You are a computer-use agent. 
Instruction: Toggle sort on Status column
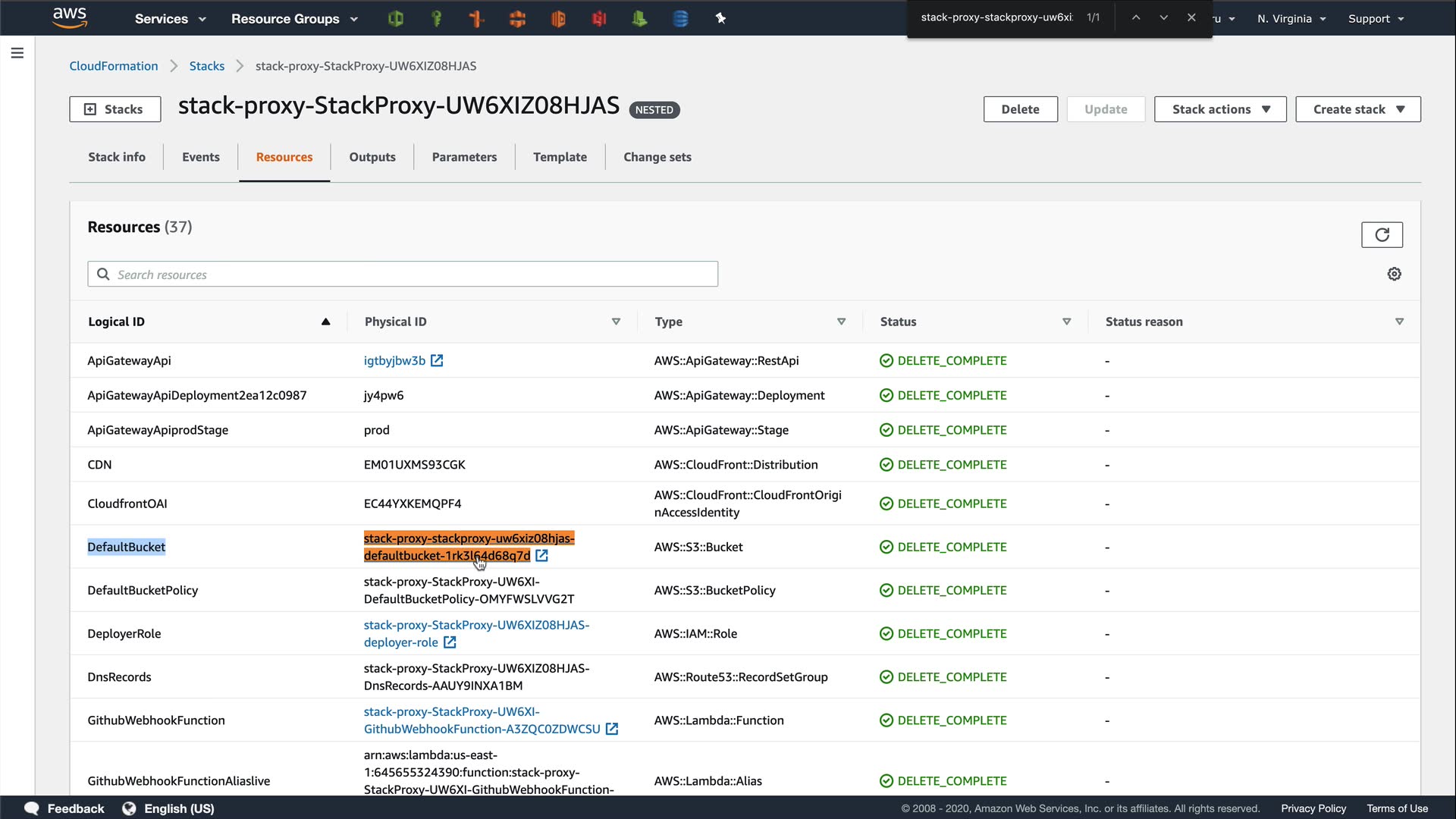(x=1066, y=322)
